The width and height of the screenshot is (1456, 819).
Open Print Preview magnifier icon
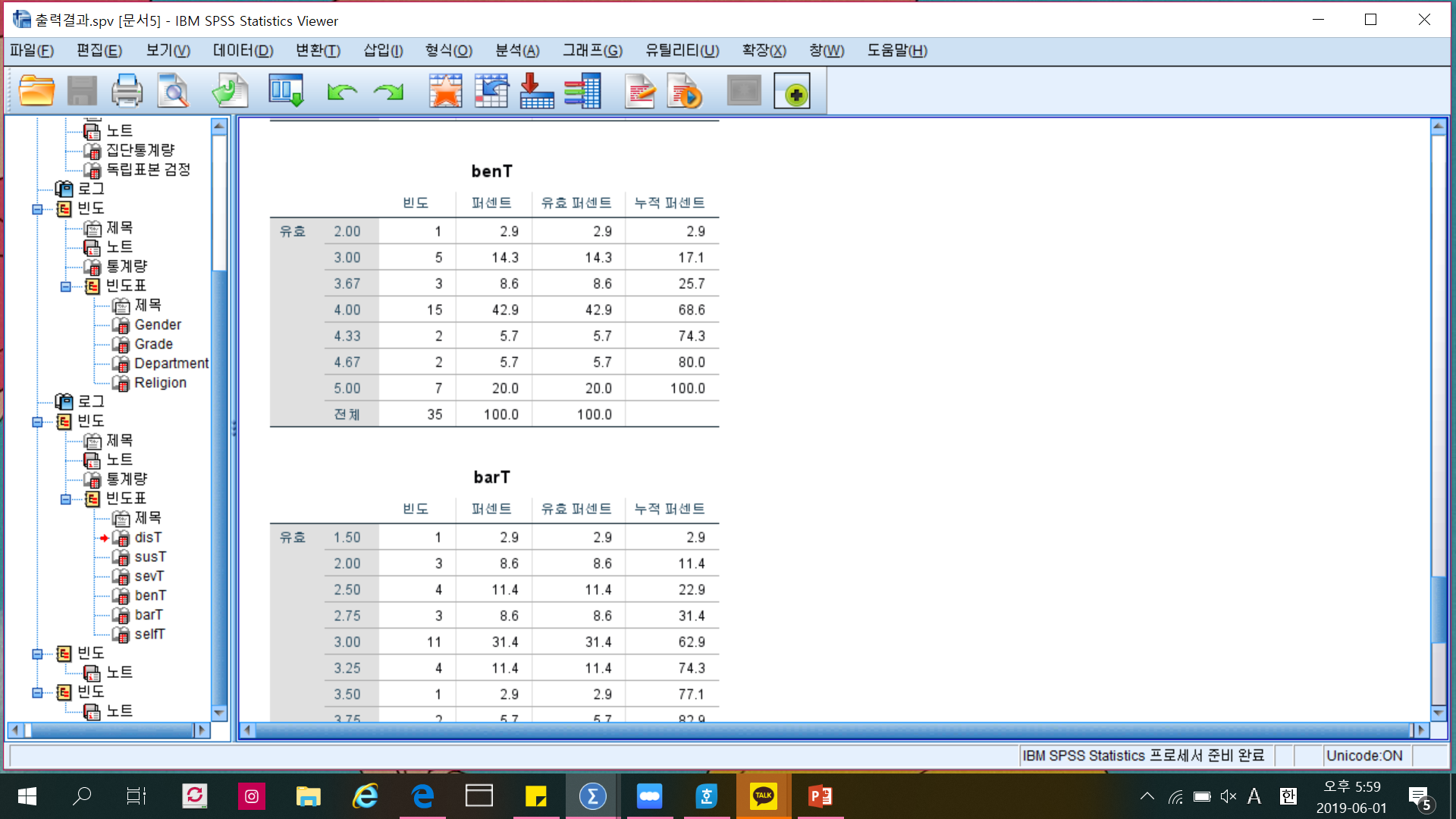point(173,91)
